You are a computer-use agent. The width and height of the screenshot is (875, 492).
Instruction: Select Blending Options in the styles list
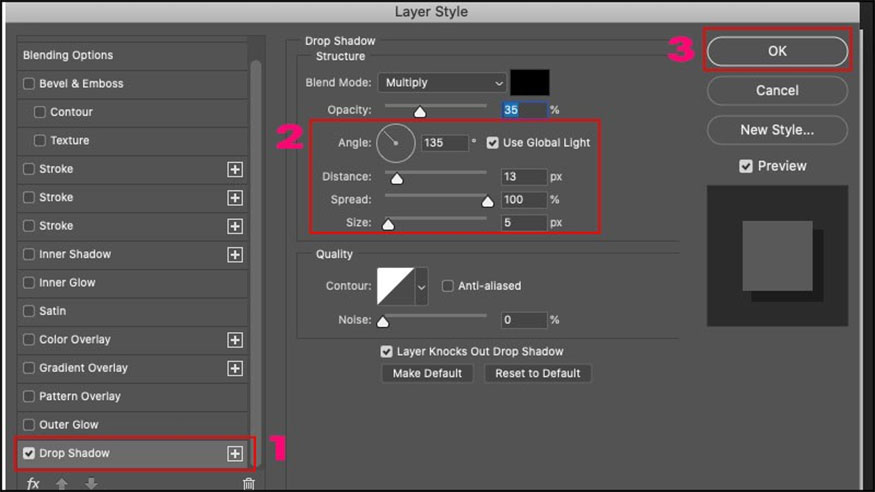pos(68,55)
